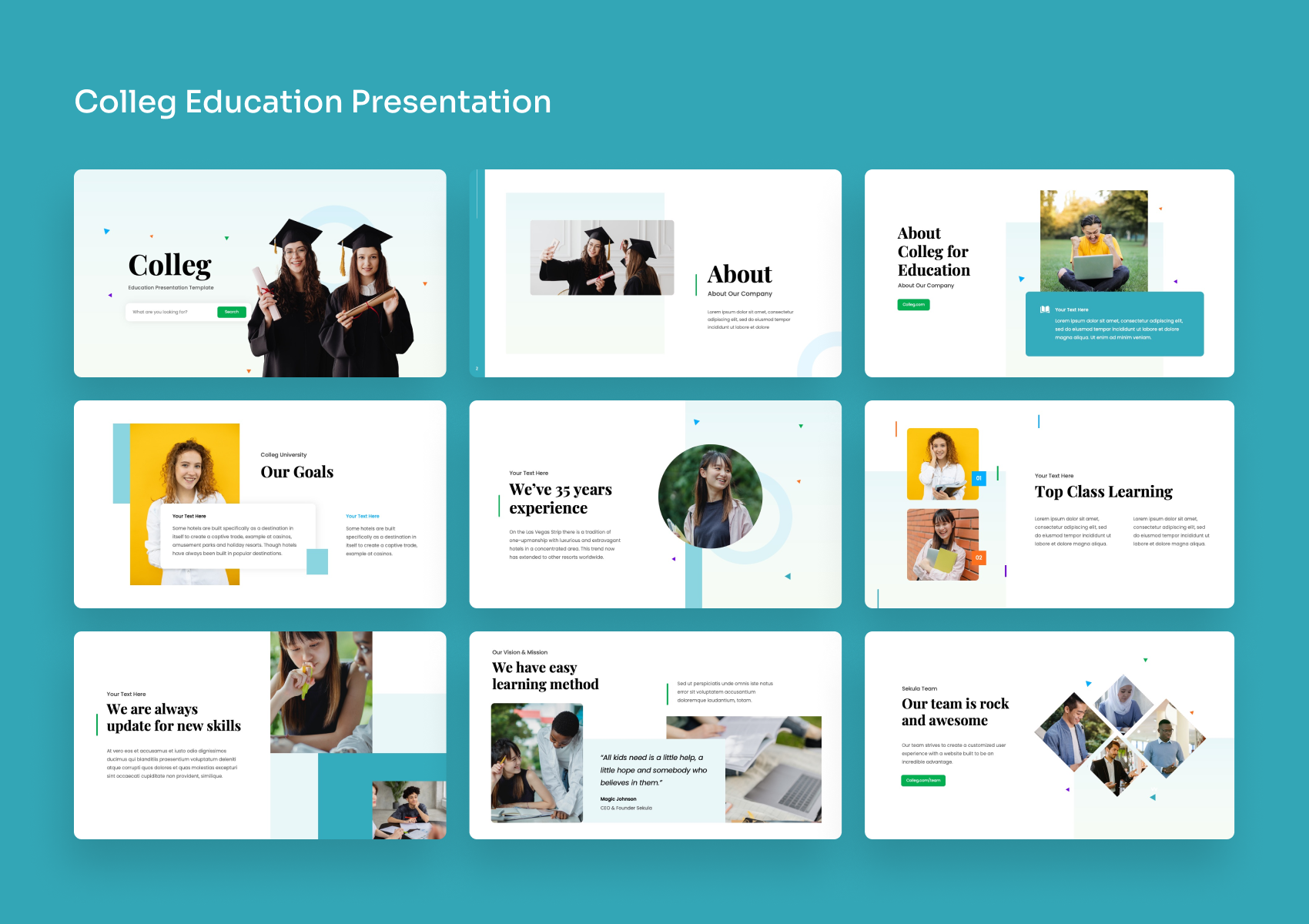Click the orange 02 number badge on Top Class Learning
The height and width of the screenshot is (924, 1309).
pos(979,557)
